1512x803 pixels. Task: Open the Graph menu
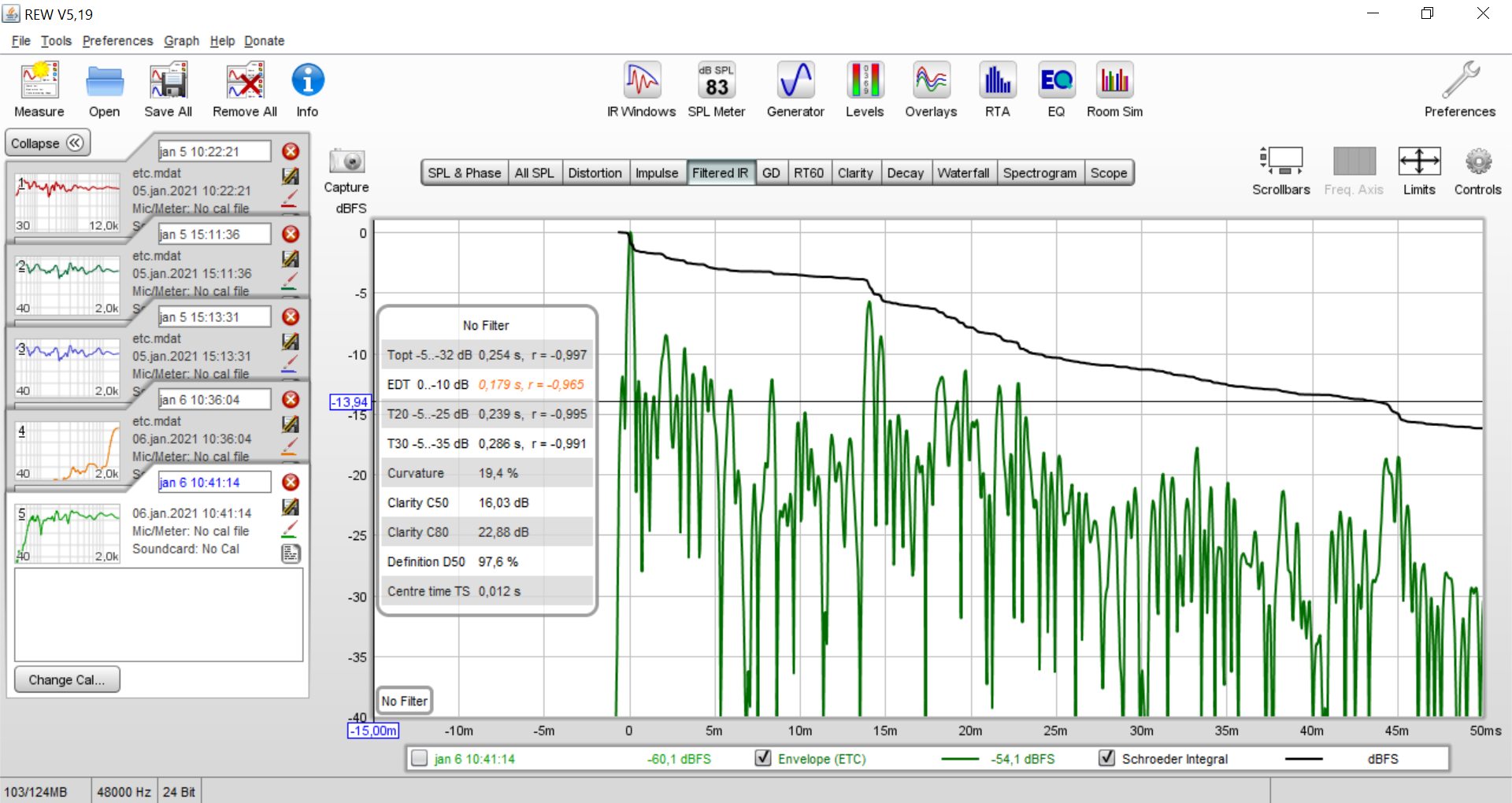coord(181,41)
